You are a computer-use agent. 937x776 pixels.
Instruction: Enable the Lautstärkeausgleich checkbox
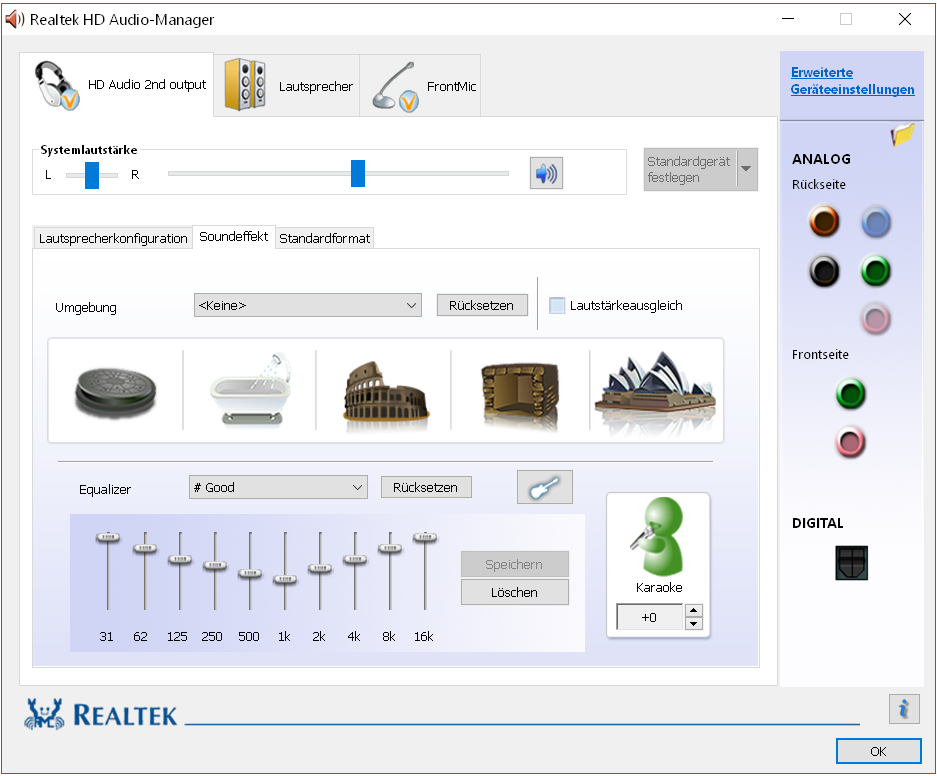pos(557,305)
